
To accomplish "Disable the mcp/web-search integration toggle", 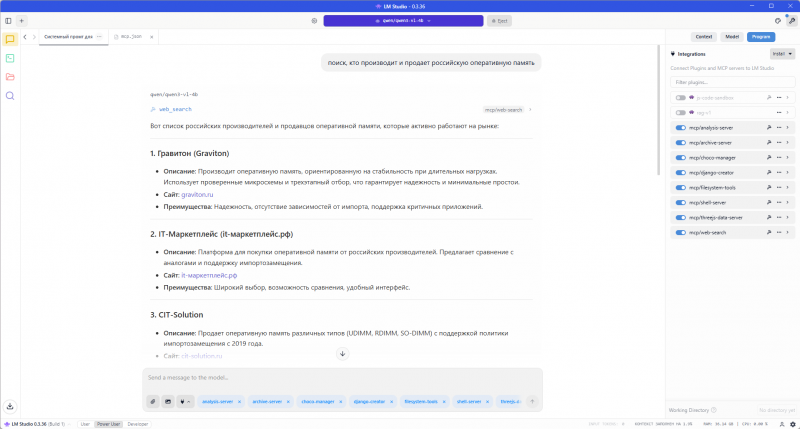I will (x=681, y=232).
